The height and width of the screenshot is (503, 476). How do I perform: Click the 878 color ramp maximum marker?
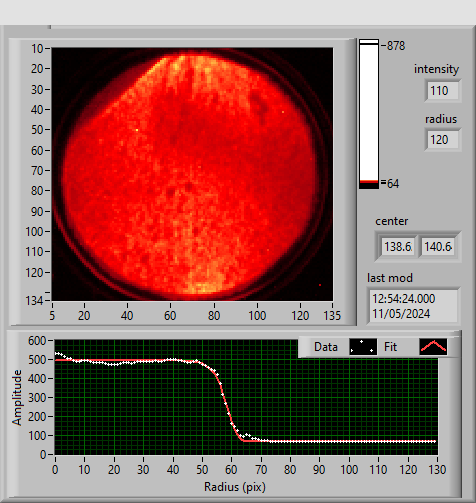(393, 46)
